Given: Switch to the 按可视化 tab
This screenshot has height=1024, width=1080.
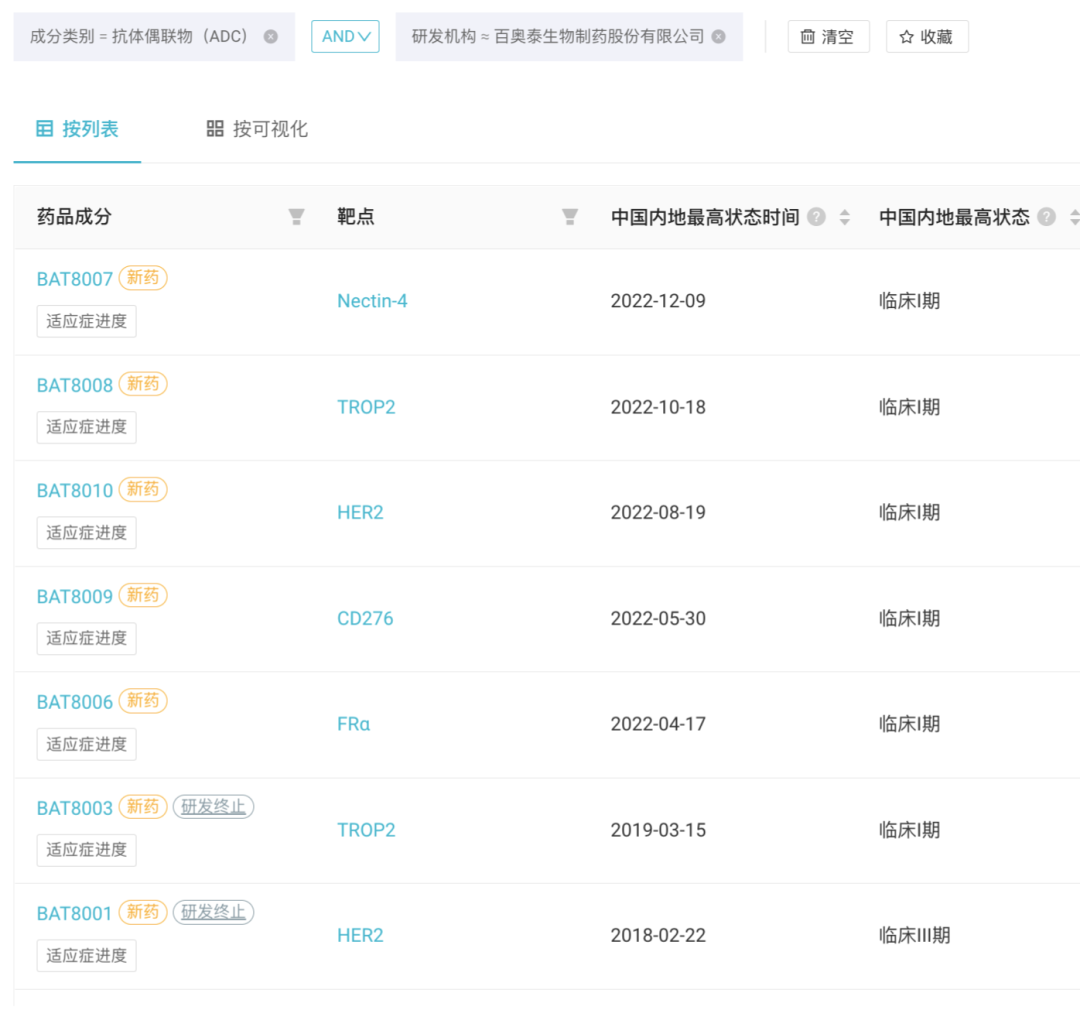Looking at the screenshot, I should point(257,129).
